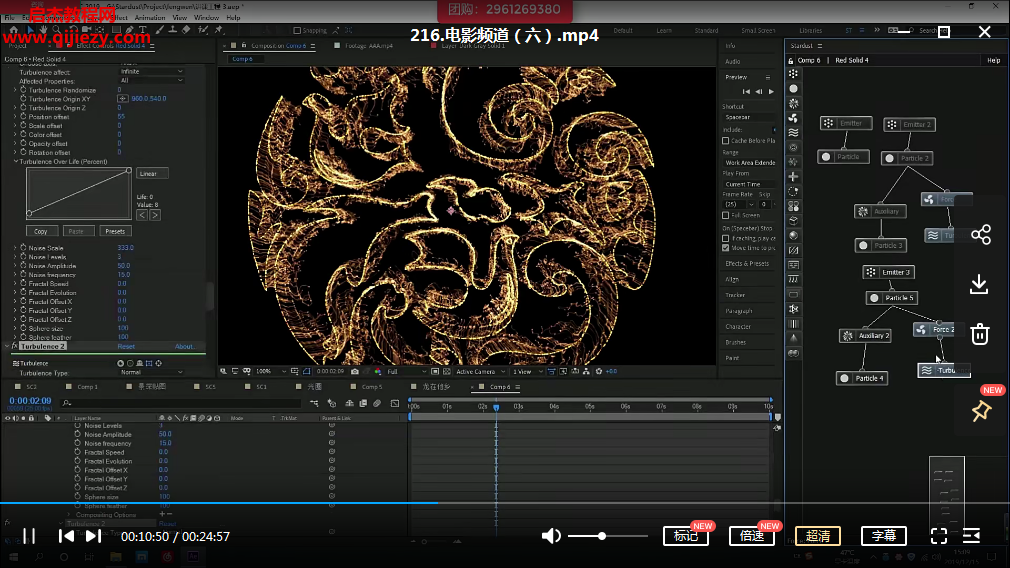Change quality with the 超清 button
Image resolution: width=1010 pixels, height=568 pixels.
point(818,536)
